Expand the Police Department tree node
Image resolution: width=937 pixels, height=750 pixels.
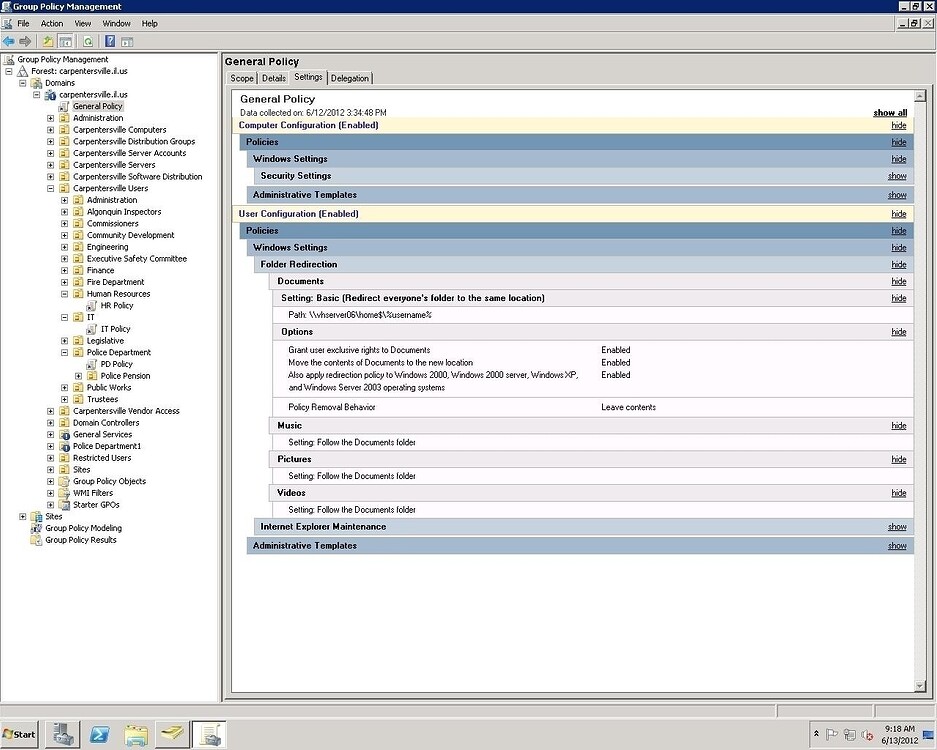[x=64, y=352]
